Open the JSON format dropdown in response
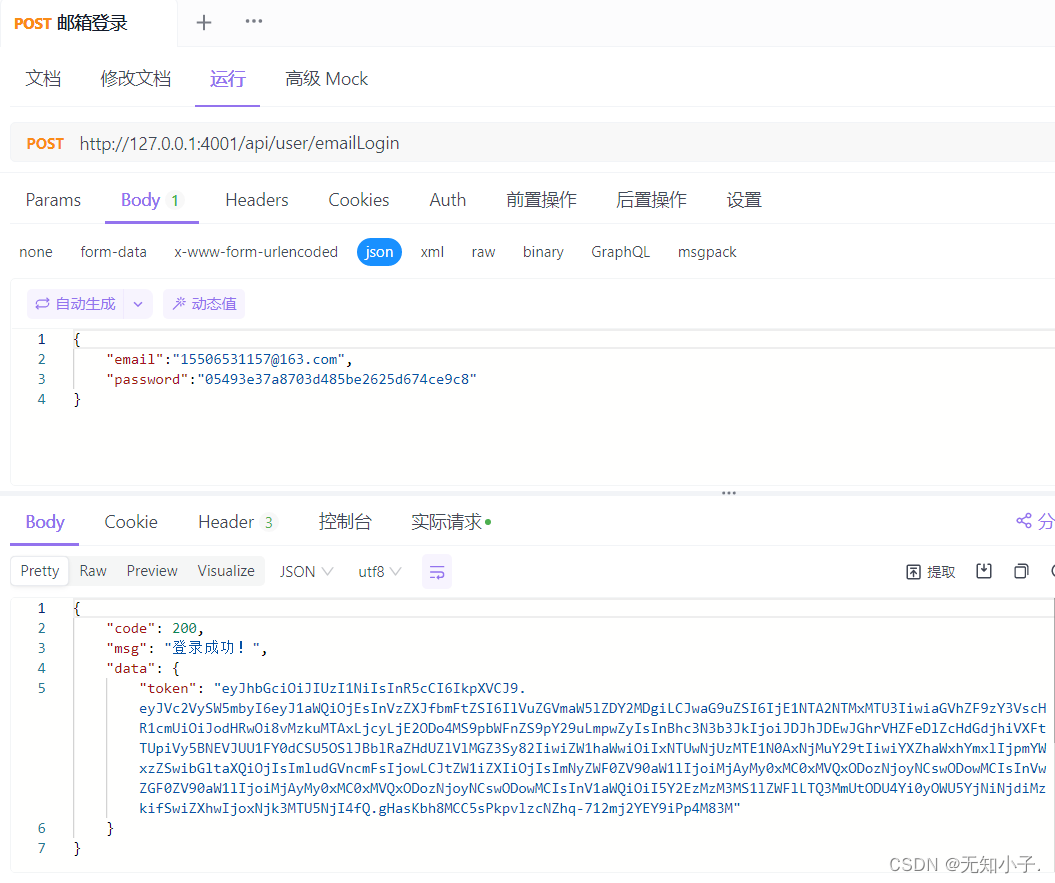 click(x=306, y=572)
